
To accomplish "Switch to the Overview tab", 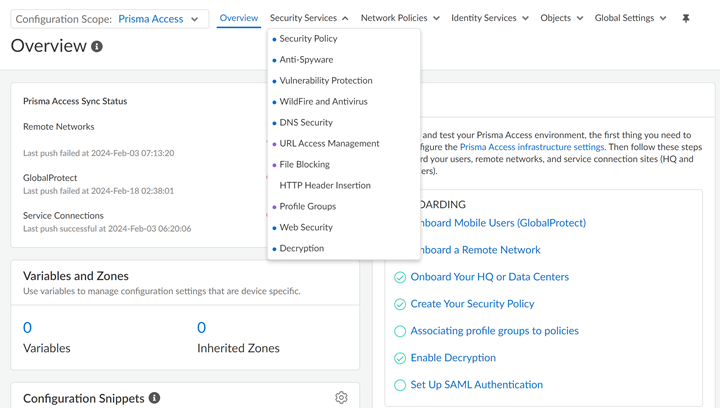I will 239,18.
